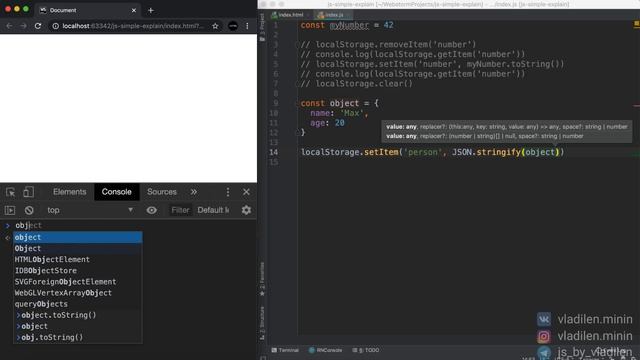This screenshot has height=360, width=640.
Task: Fold the object literal at line 9
Action: click(x=297, y=103)
